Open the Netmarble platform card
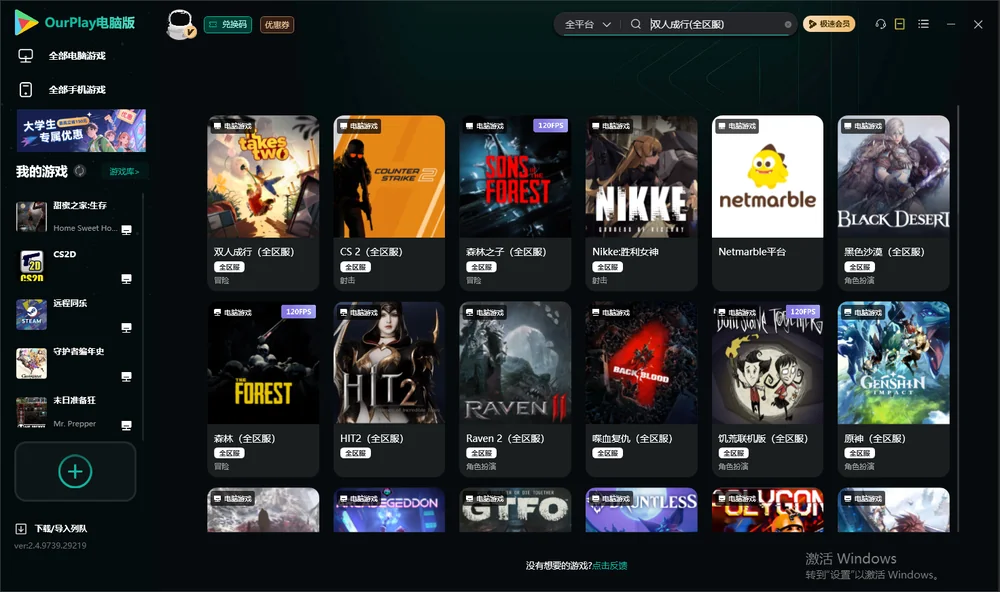This screenshot has height=592, width=1000. (767, 202)
